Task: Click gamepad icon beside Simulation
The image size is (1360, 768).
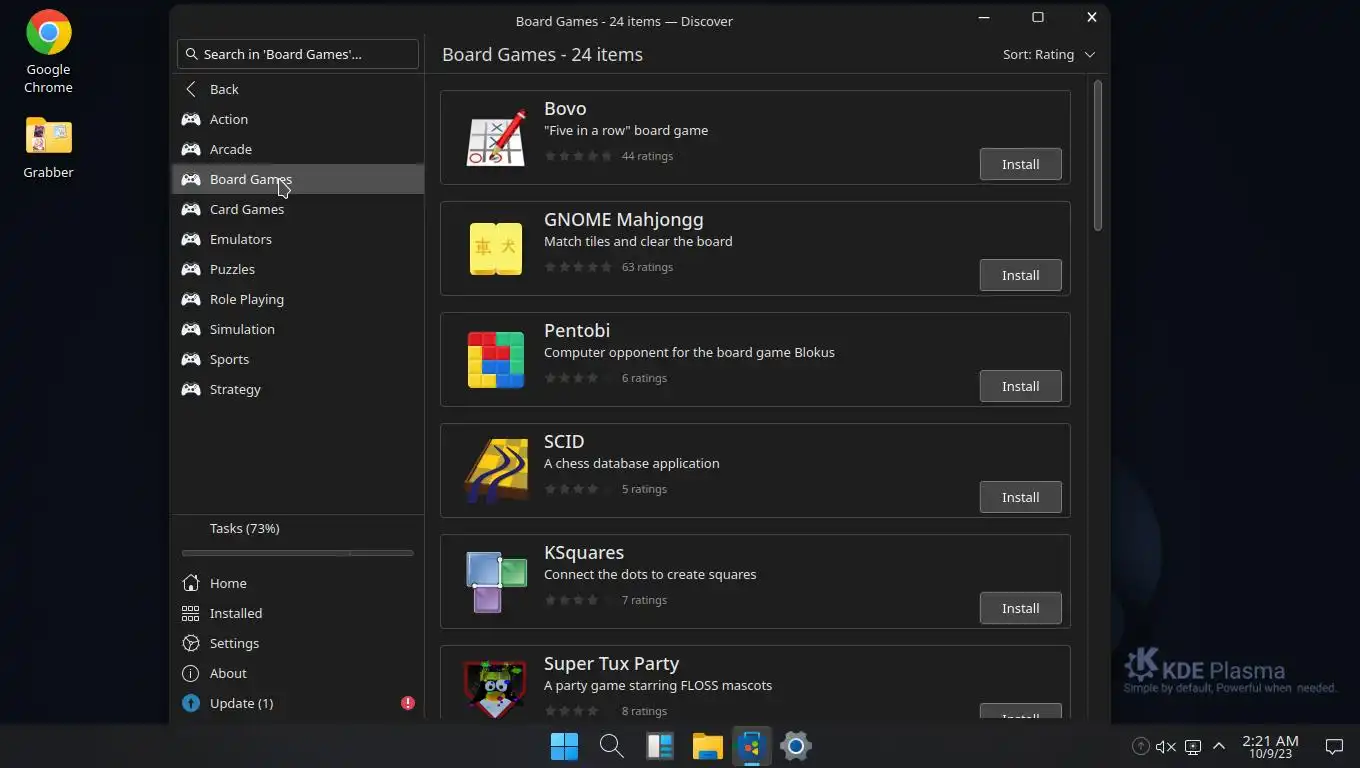Action: point(191,329)
